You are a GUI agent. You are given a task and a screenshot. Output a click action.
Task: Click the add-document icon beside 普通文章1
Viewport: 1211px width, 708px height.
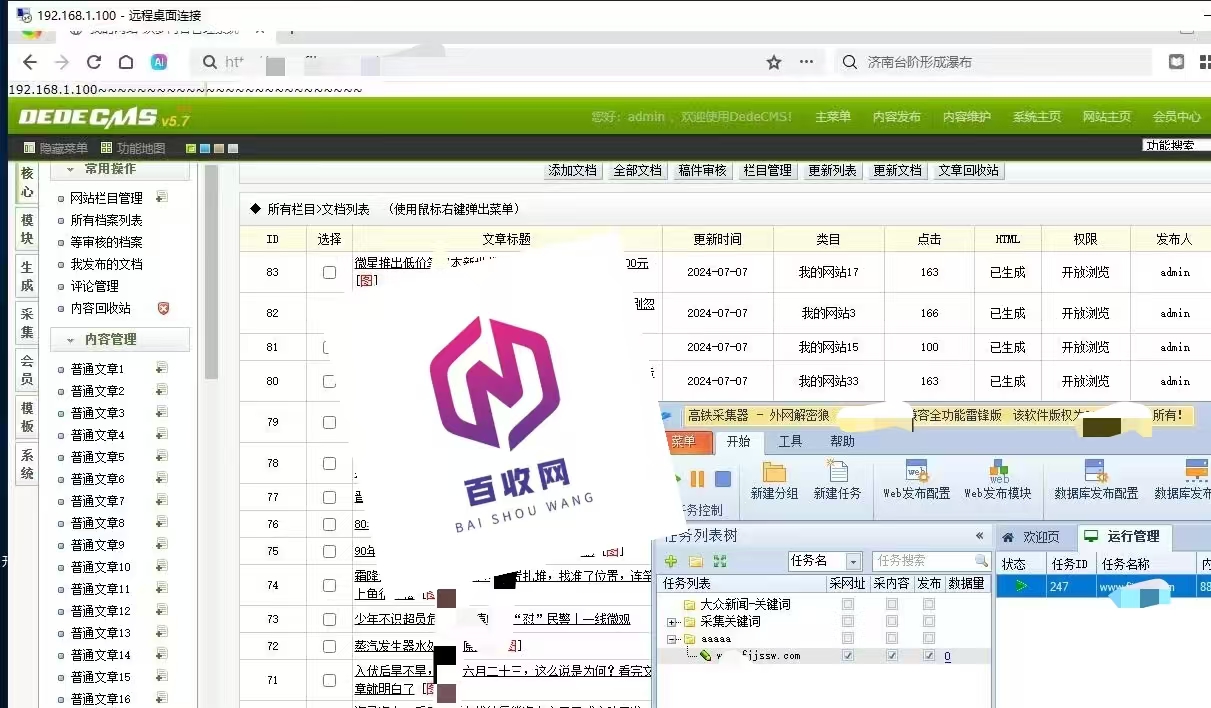161,368
